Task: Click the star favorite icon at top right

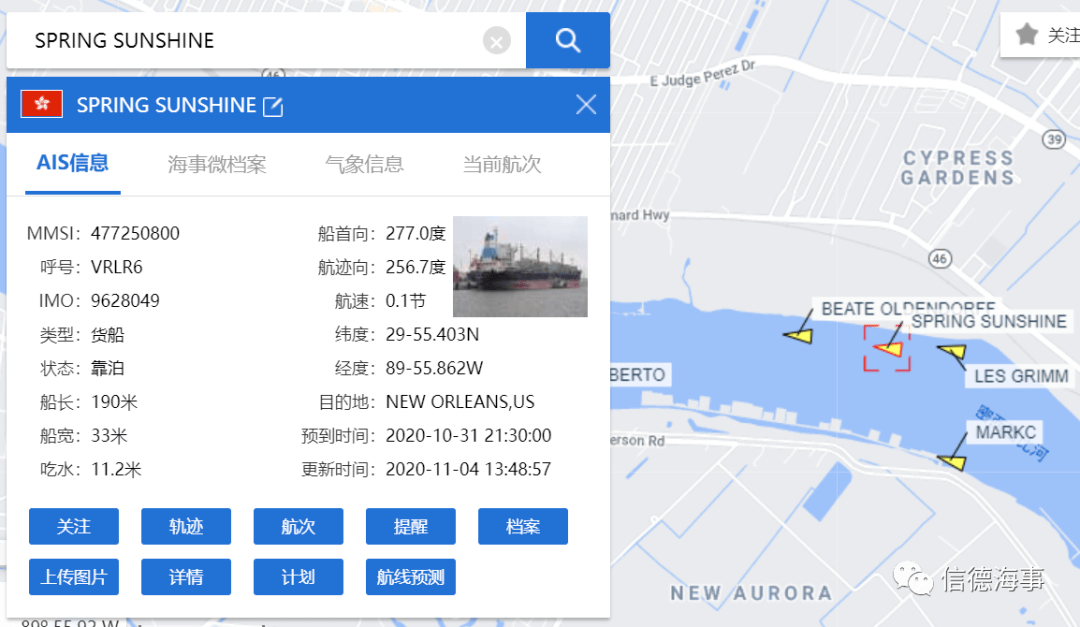Action: coord(1026,34)
